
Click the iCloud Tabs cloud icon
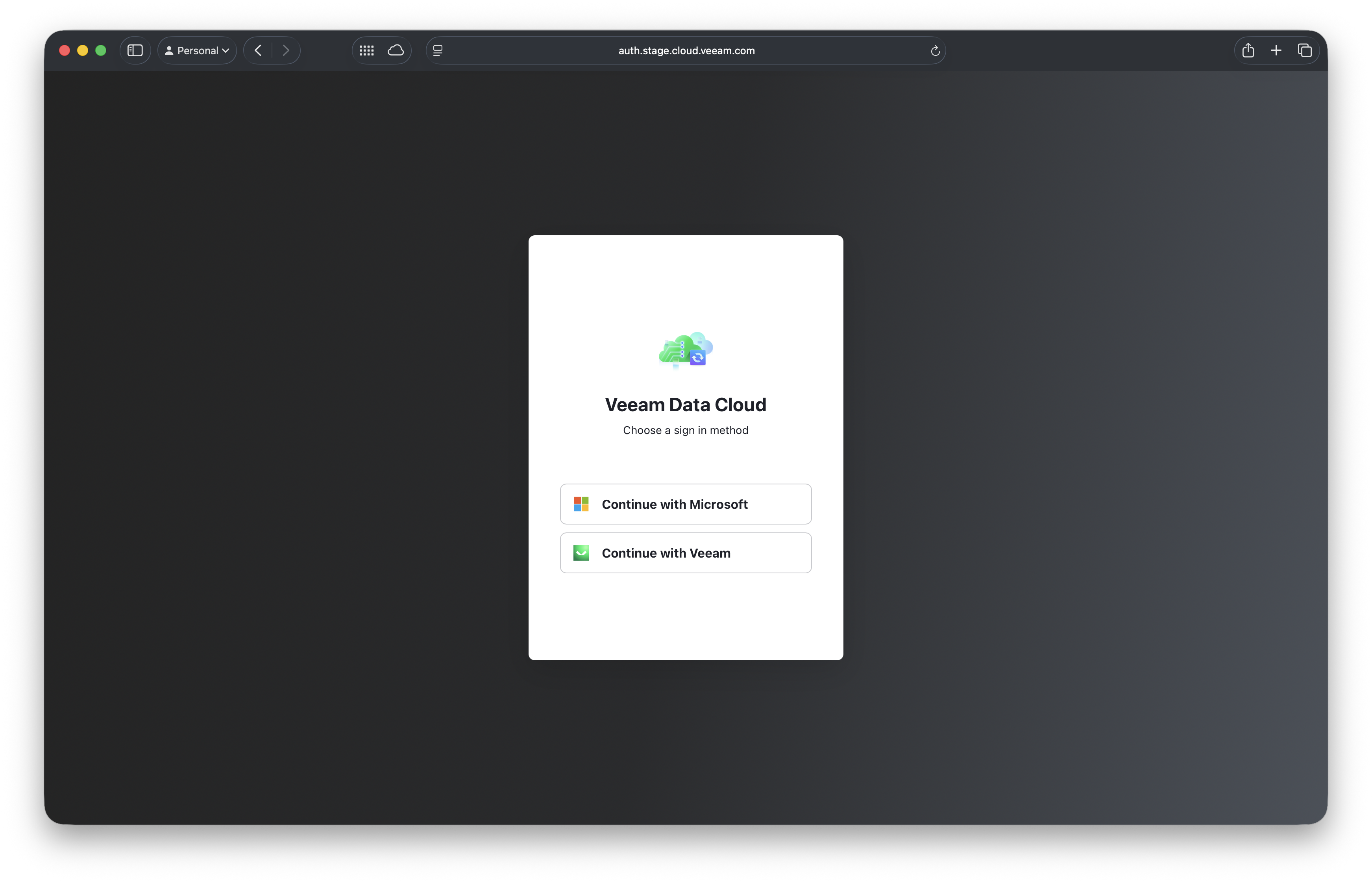coord(396,50)
